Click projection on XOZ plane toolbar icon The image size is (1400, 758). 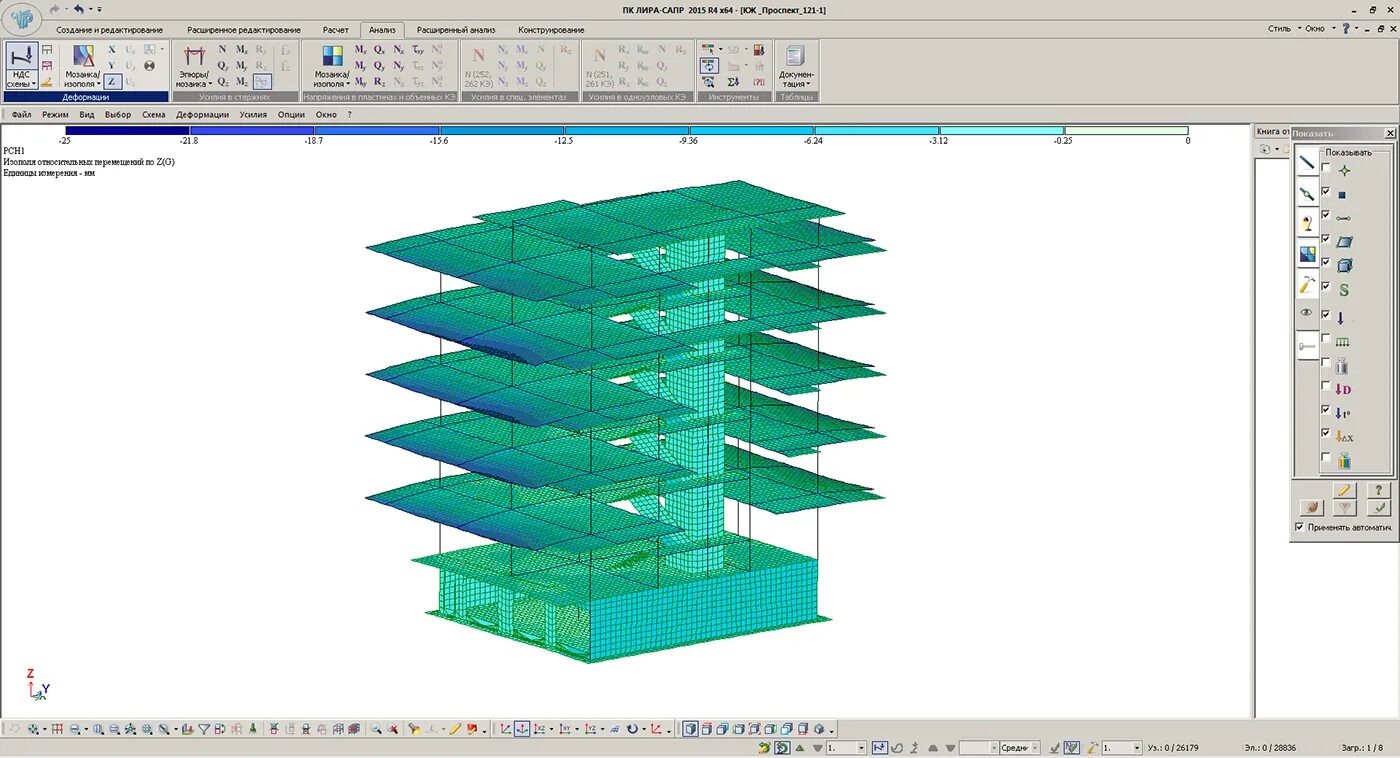540,730
